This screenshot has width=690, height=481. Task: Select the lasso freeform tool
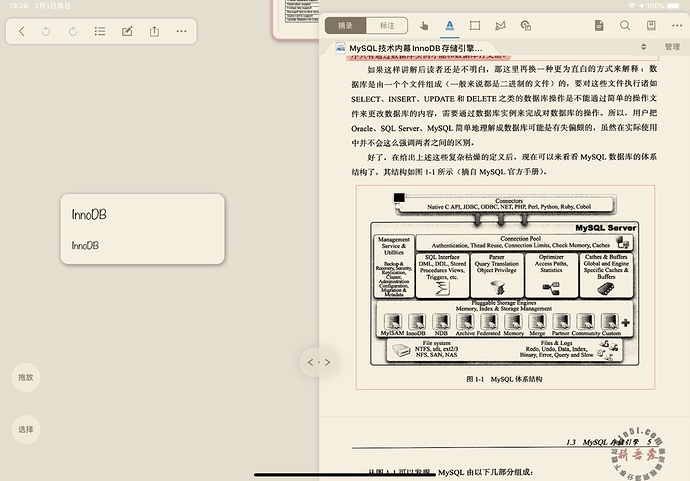click(x=500, y=26)
